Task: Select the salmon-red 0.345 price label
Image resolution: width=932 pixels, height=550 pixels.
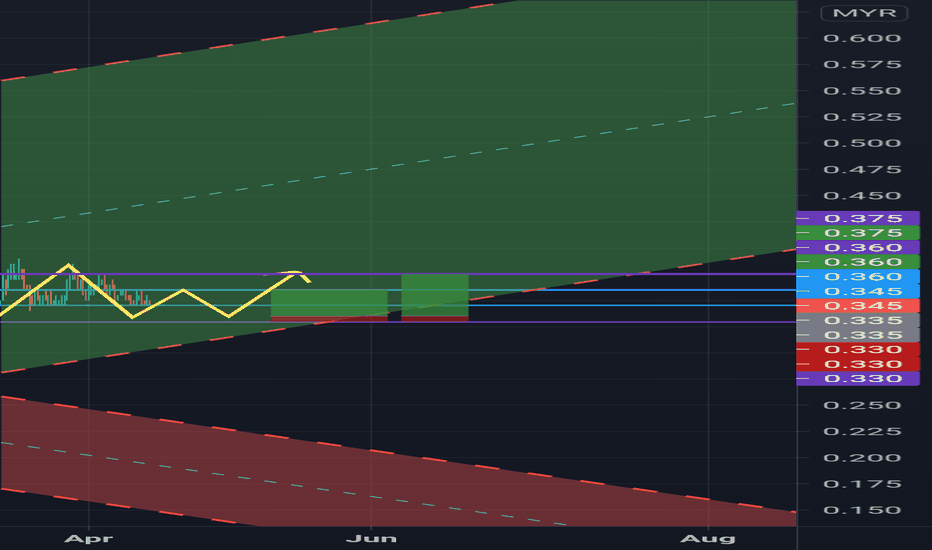Action: 858,306
